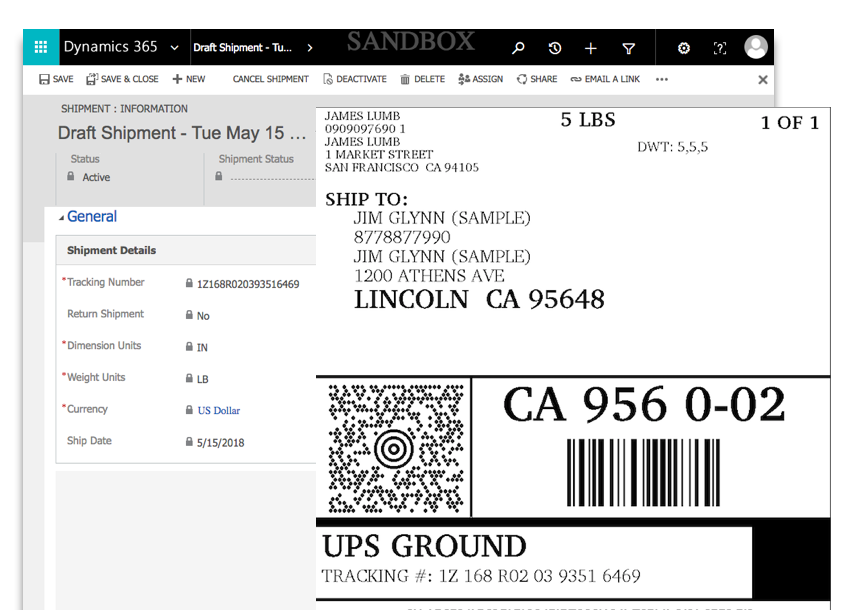The width and height of the screenshot is (857, 610).
Task: Click 1 OF 1 package count on label
Action: tap(790, 123)
